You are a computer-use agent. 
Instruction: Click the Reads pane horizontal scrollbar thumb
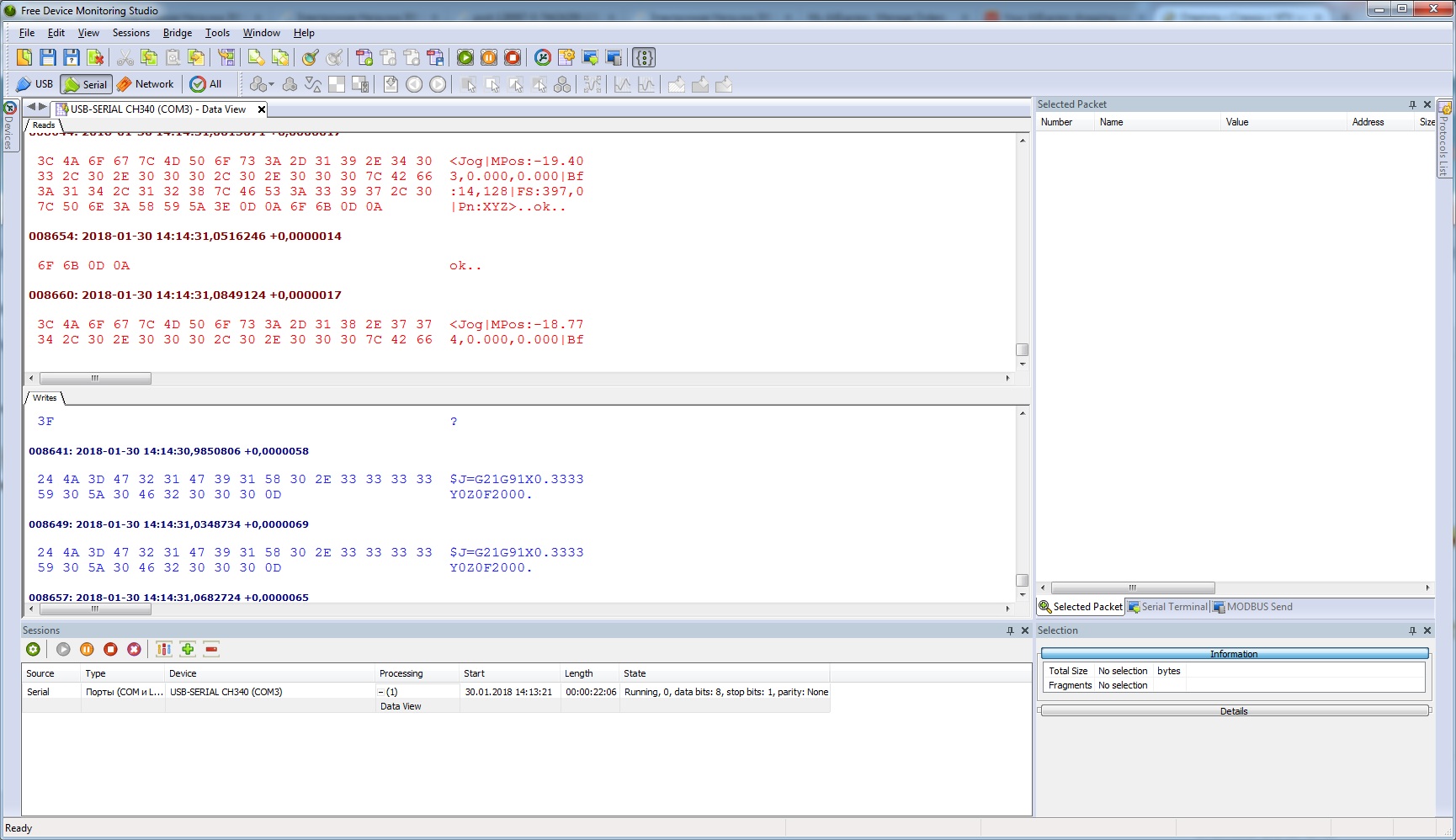(95, 379)
